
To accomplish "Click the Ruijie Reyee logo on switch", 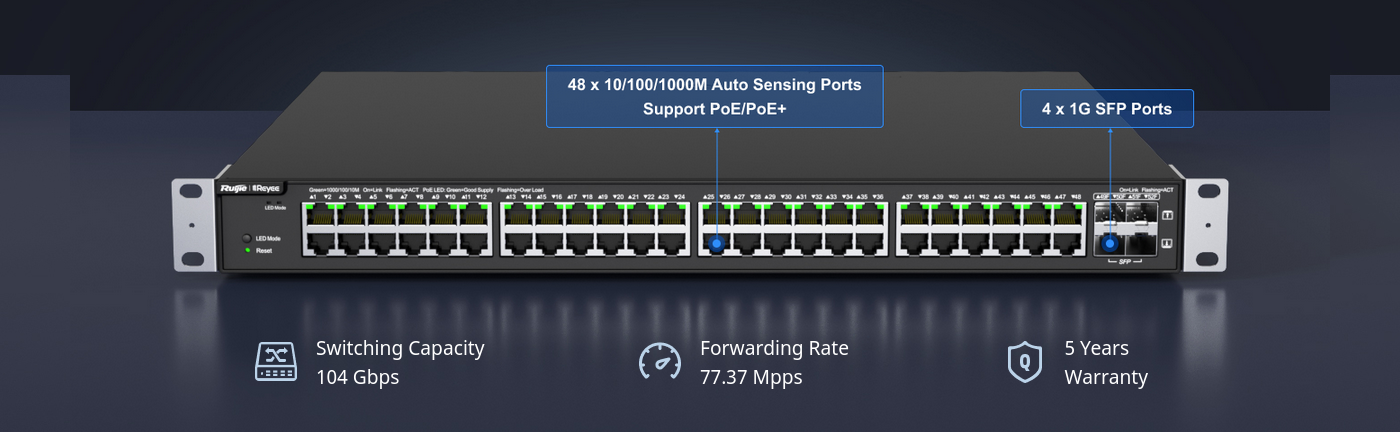I will pos(254,187).
